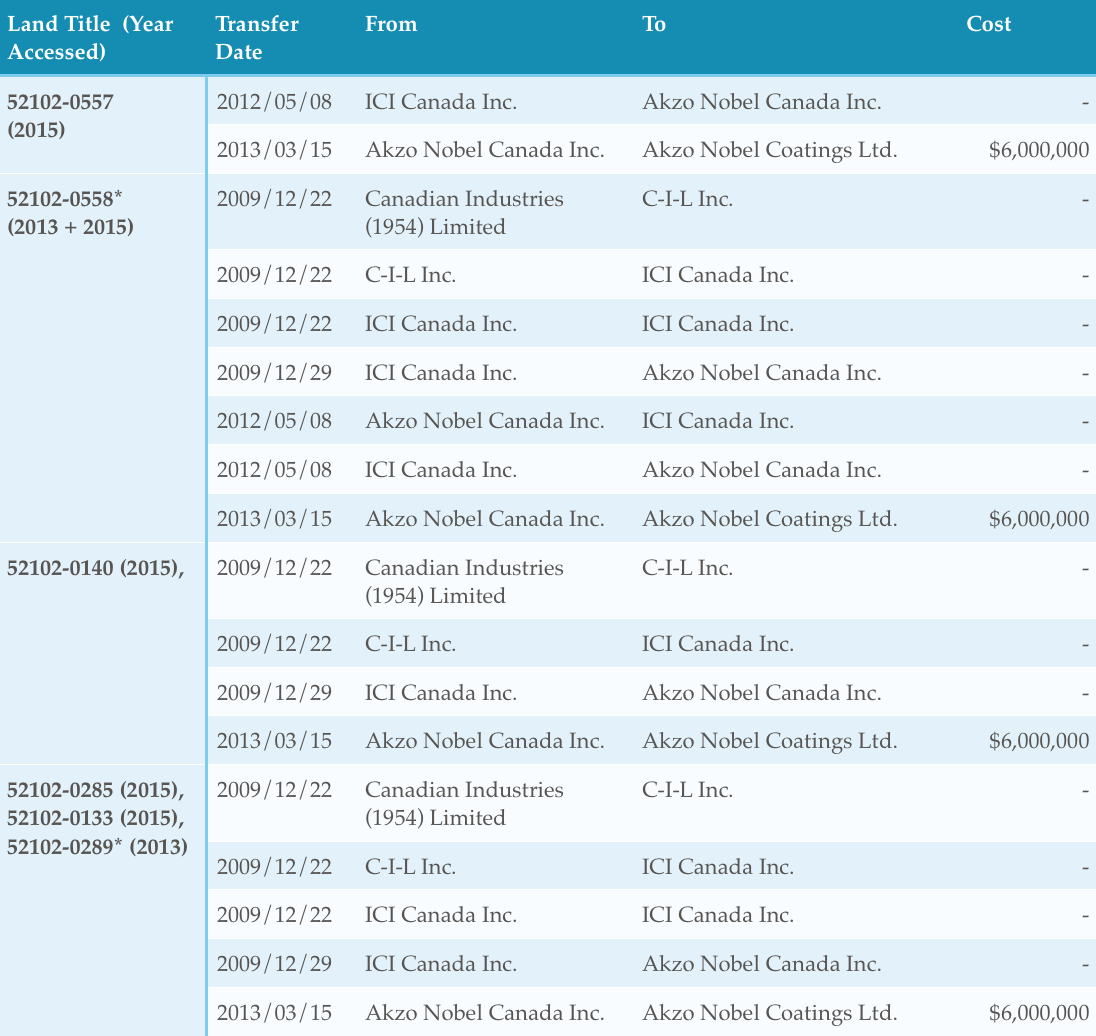Click 'C-I-L Inc.' in the To column under 52102-0558

pos(687,199)
